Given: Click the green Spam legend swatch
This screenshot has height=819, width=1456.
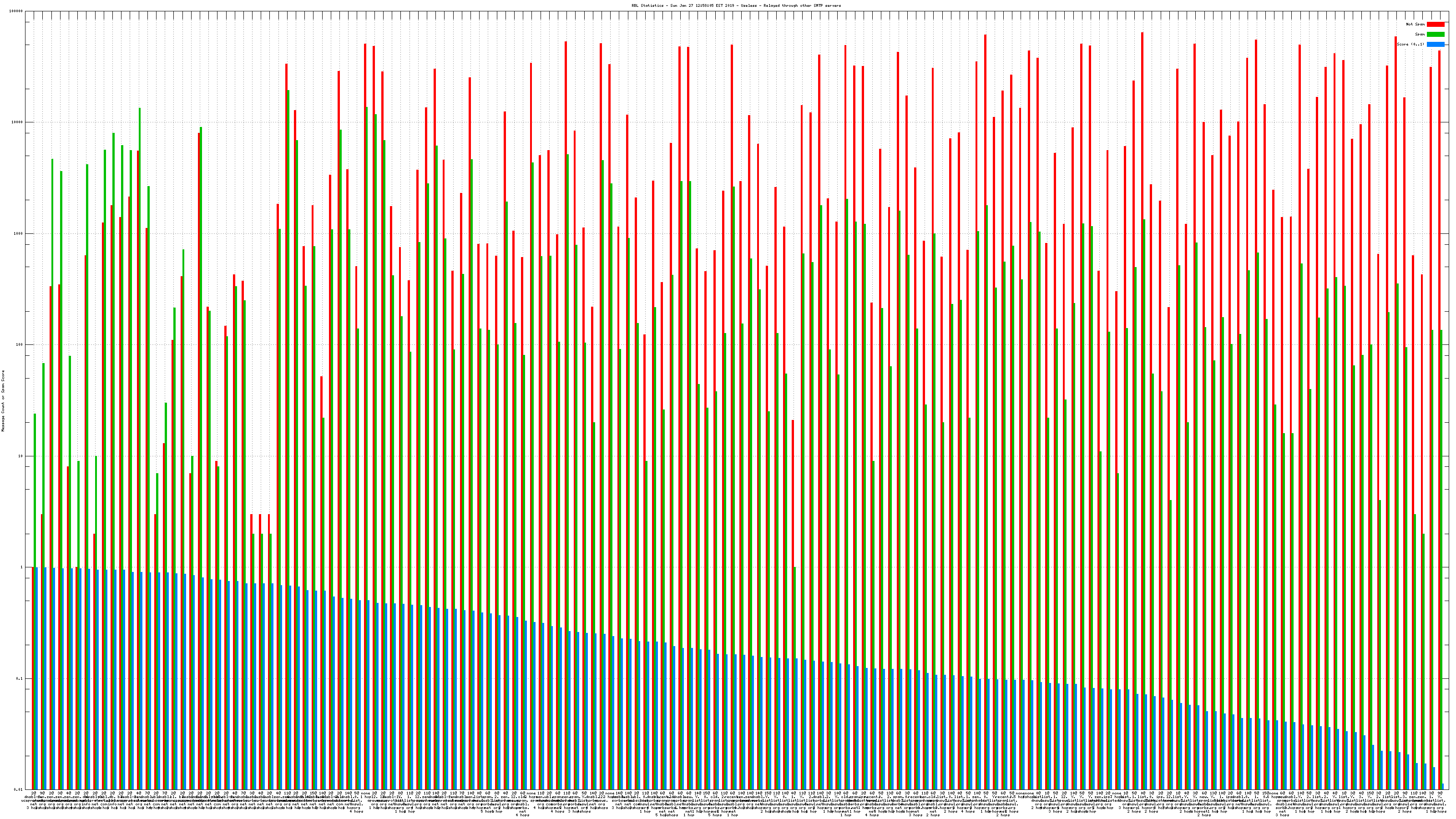Looking at the screenshot, I should click(1435, 35).
